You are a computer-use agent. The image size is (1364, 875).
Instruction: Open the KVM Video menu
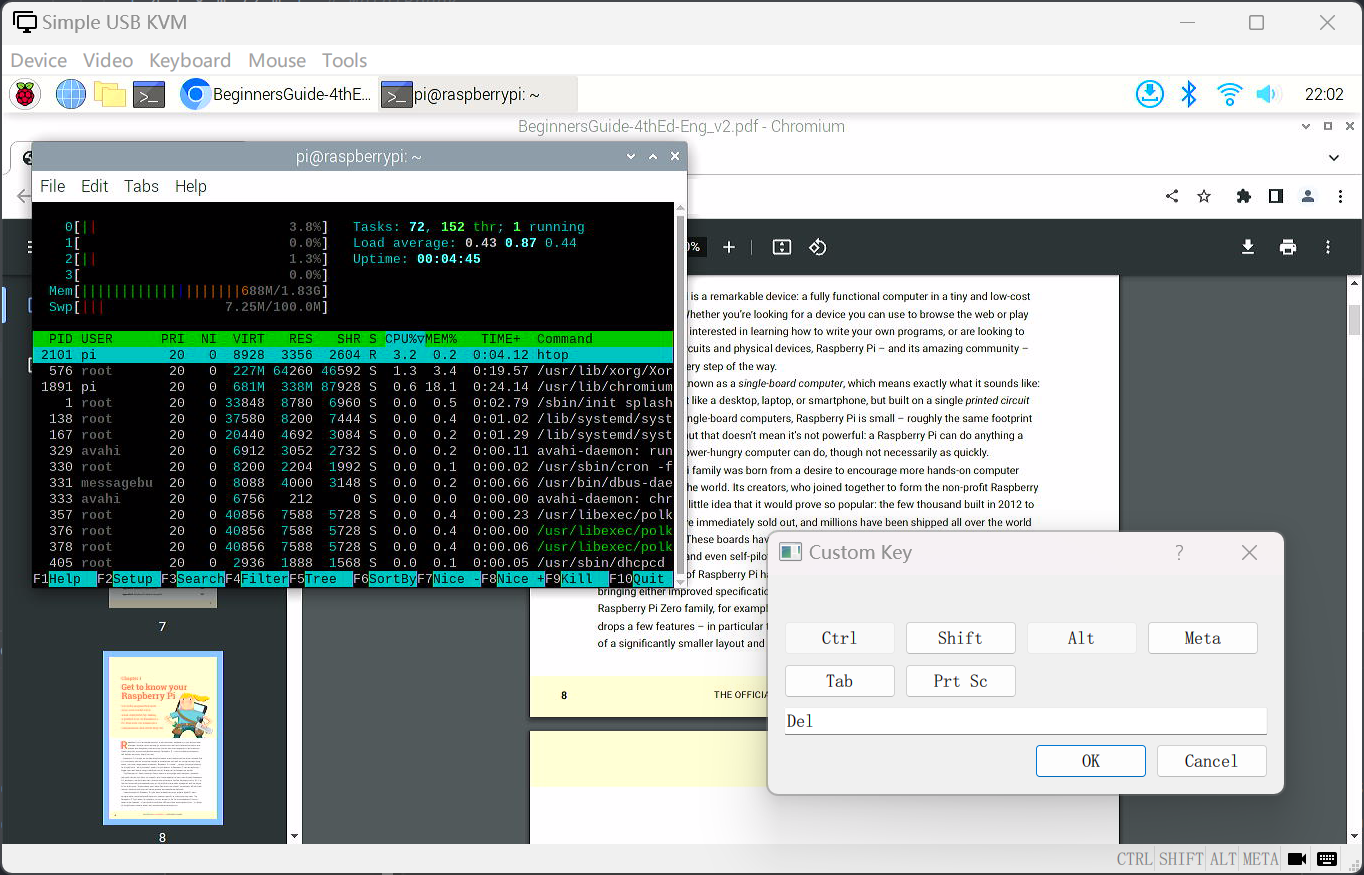[x=108, y=60]
